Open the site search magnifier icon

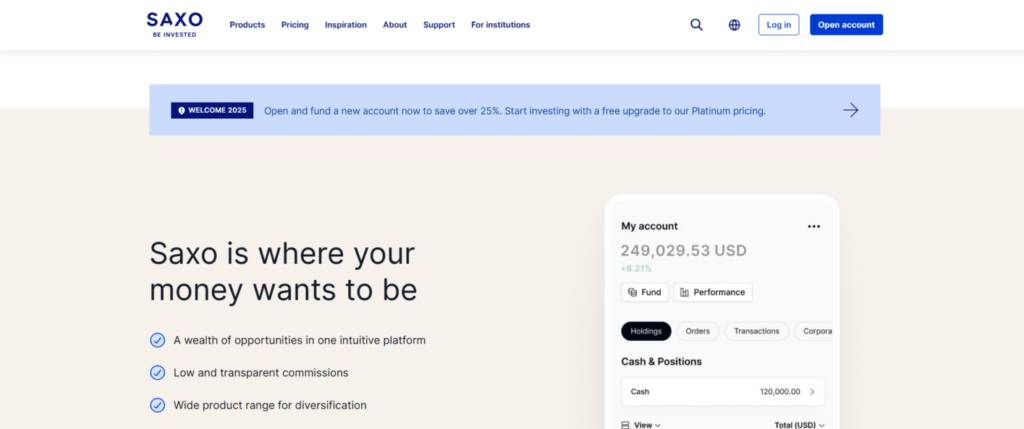697,25
